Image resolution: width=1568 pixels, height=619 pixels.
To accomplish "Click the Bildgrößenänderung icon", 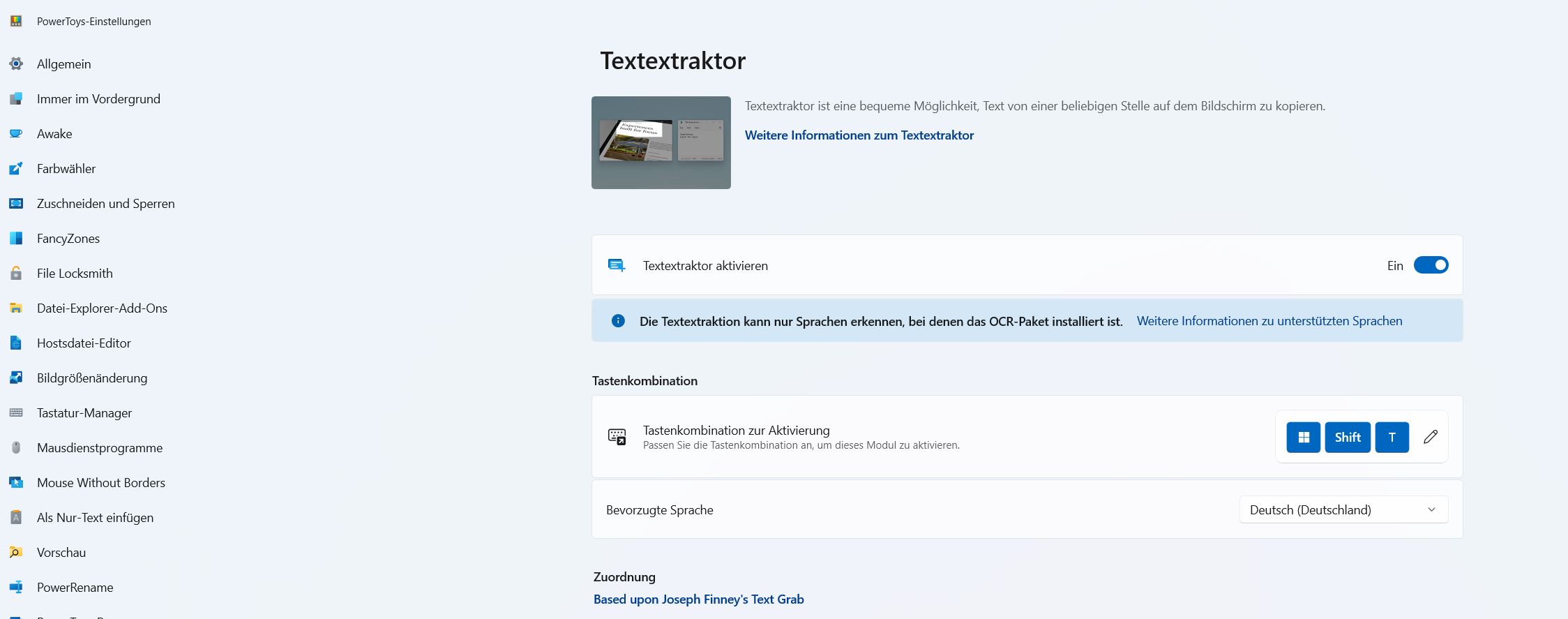I will coord(16,378).
